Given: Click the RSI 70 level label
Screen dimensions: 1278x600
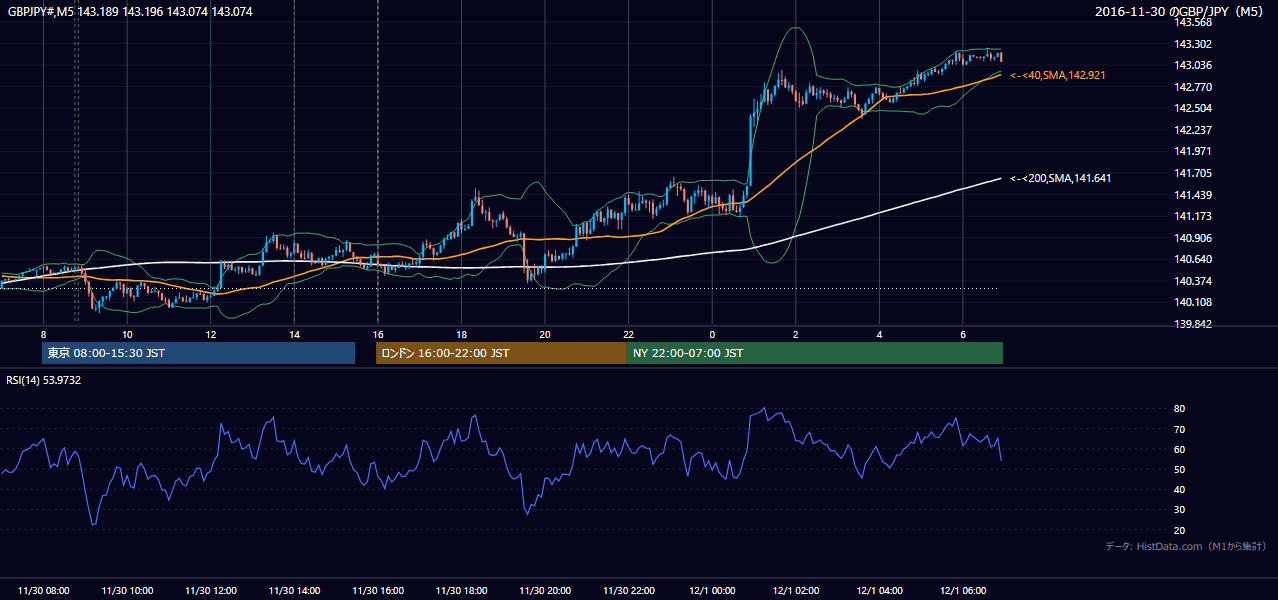Looking at the screenshot, I should point(1180,429).
